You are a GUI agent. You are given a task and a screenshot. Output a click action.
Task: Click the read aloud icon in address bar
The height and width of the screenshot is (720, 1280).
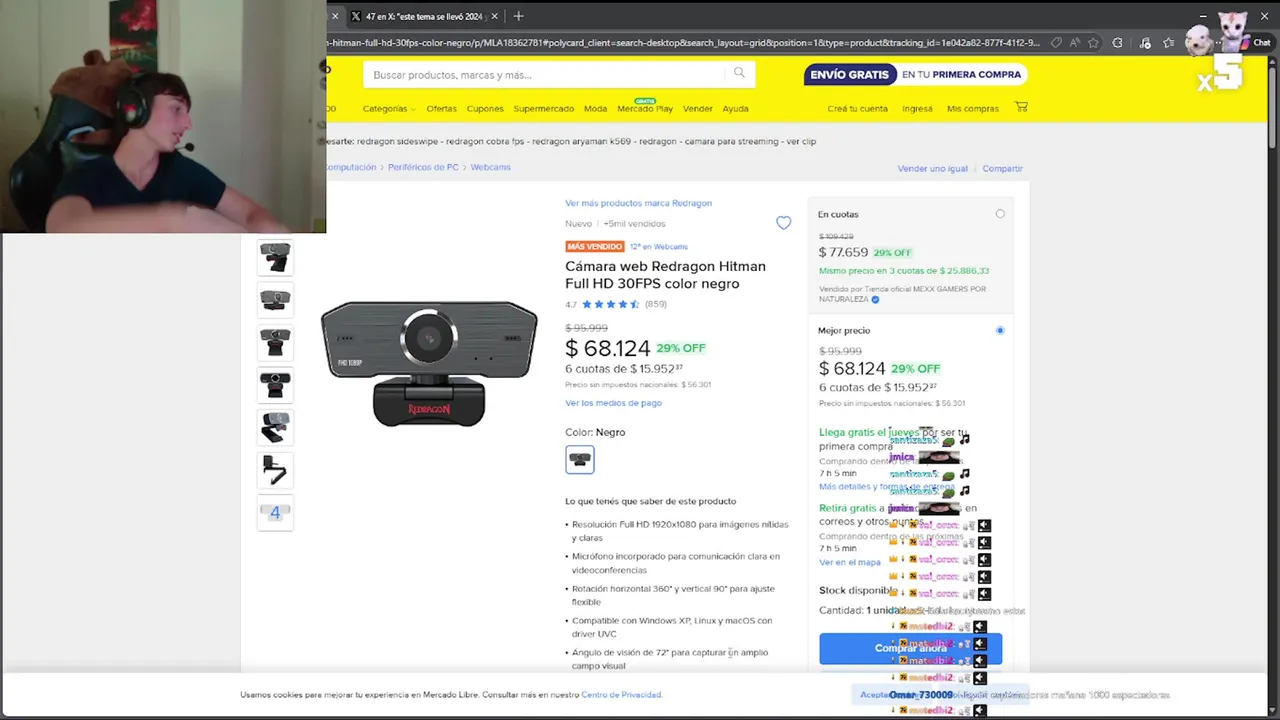point(1075,43)
